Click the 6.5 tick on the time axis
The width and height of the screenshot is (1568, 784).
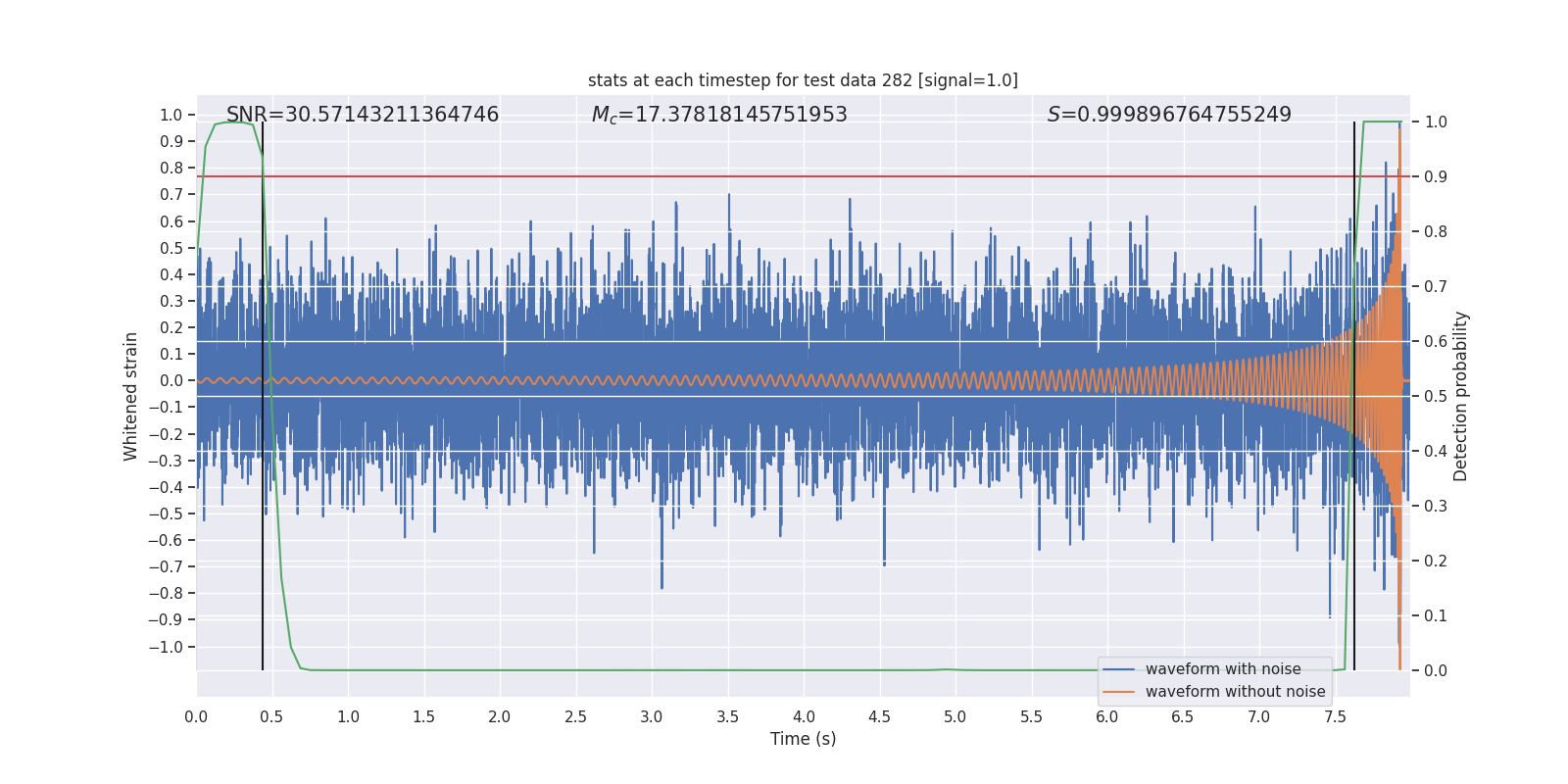coord(1183,716)
